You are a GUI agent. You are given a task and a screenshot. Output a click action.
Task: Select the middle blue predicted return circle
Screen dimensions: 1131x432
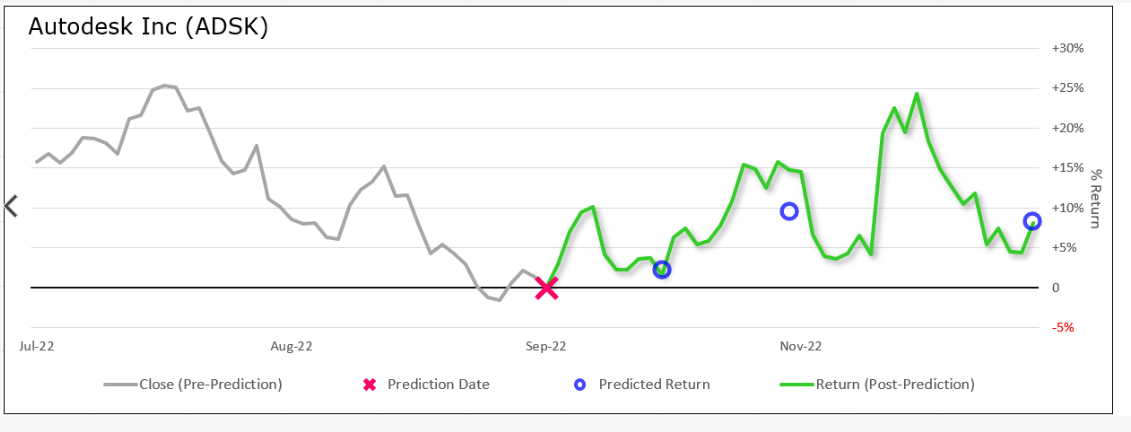pyautogui.click(x=789, y=211)
